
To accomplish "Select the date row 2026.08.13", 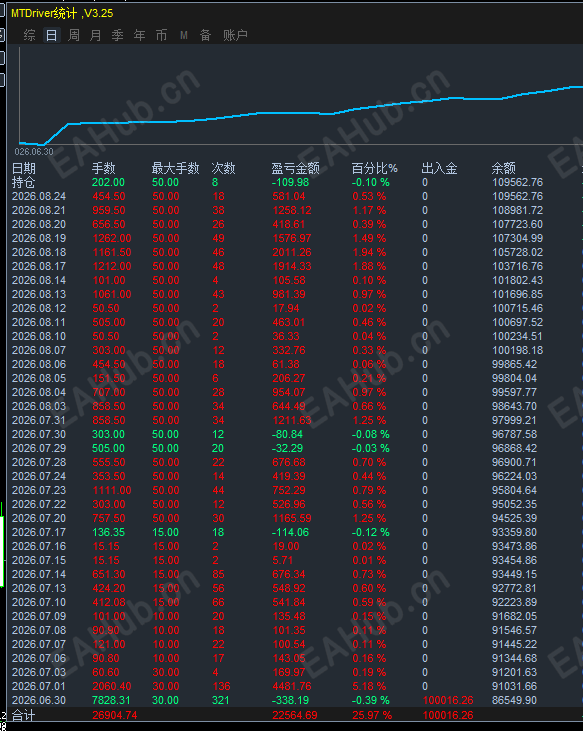I will tap(39, 294).
